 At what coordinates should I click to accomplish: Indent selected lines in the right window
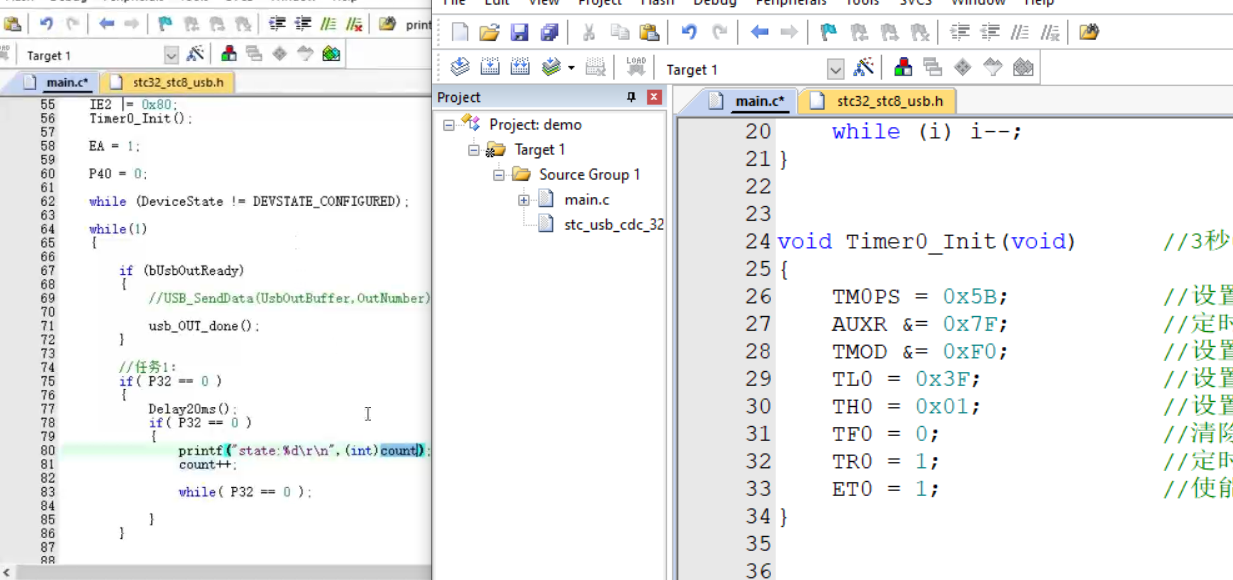960,33
